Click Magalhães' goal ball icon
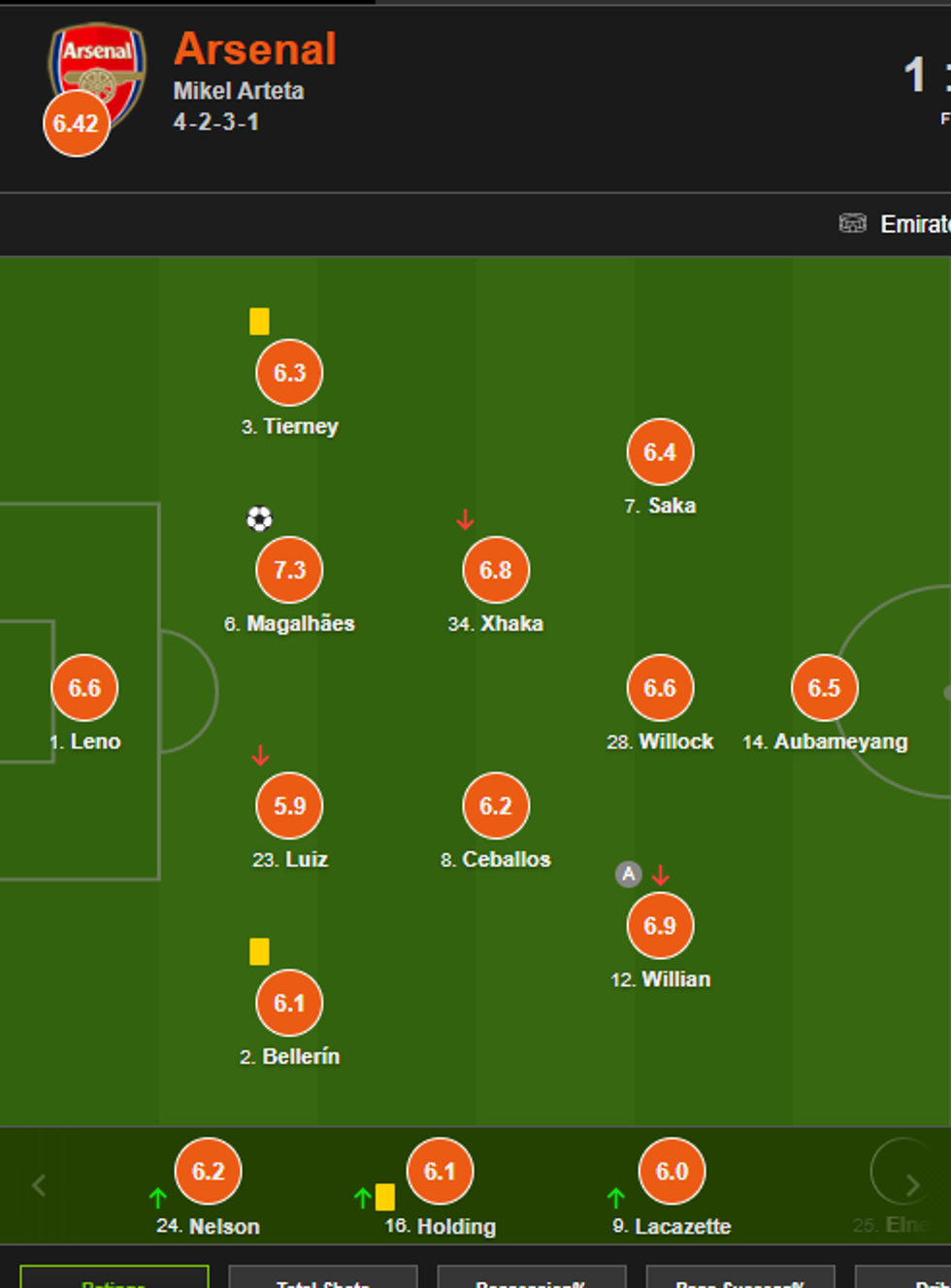The height and width of the screenshot is (1288, 951). coord(259,519)
